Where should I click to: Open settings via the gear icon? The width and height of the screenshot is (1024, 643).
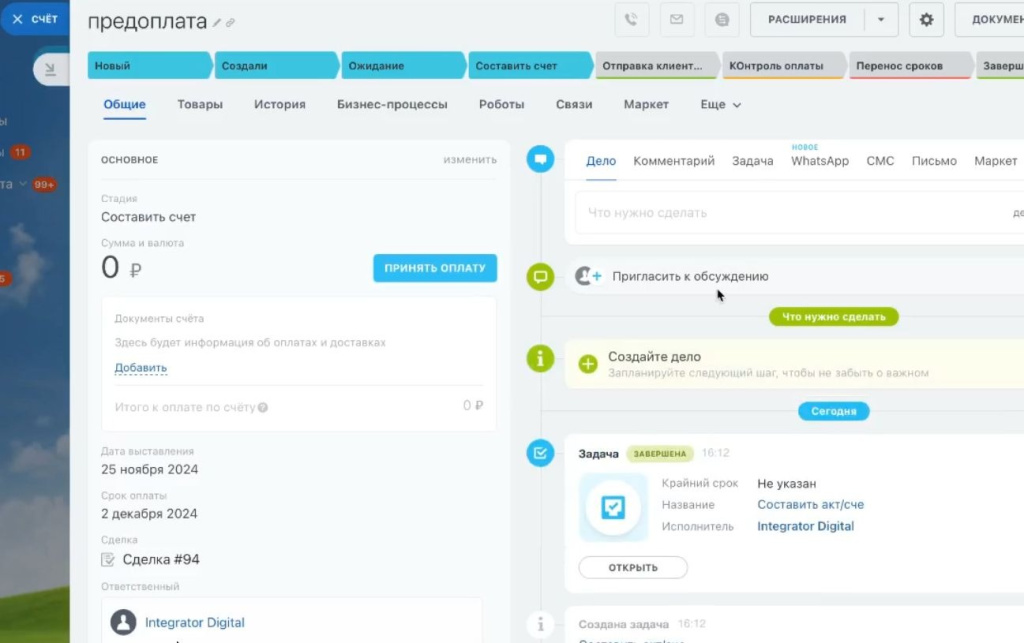tap(926, 19)
